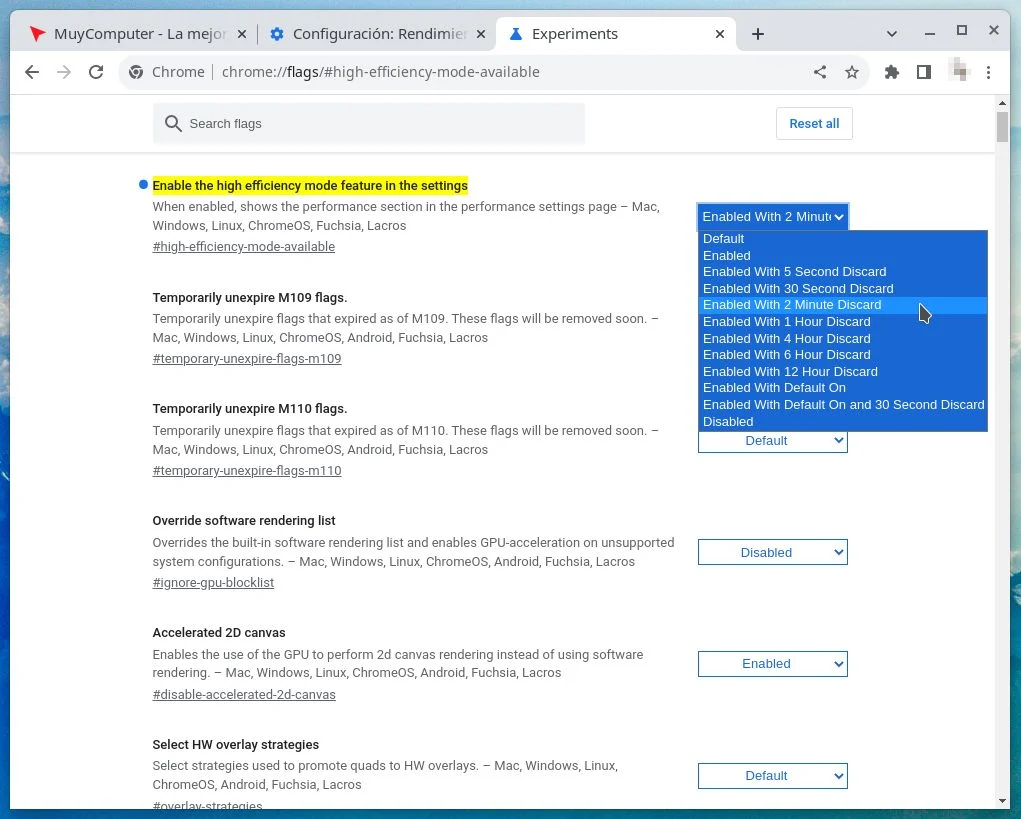The image size is (1021, 819).
Task: Share this page via share icon
Action: coord(820,72)
